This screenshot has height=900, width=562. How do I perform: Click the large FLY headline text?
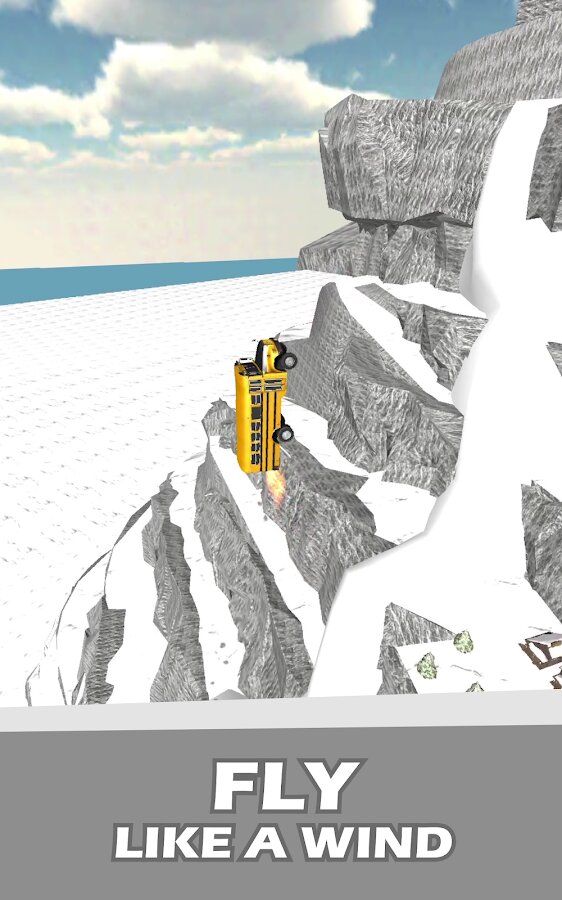click(285, 785)
